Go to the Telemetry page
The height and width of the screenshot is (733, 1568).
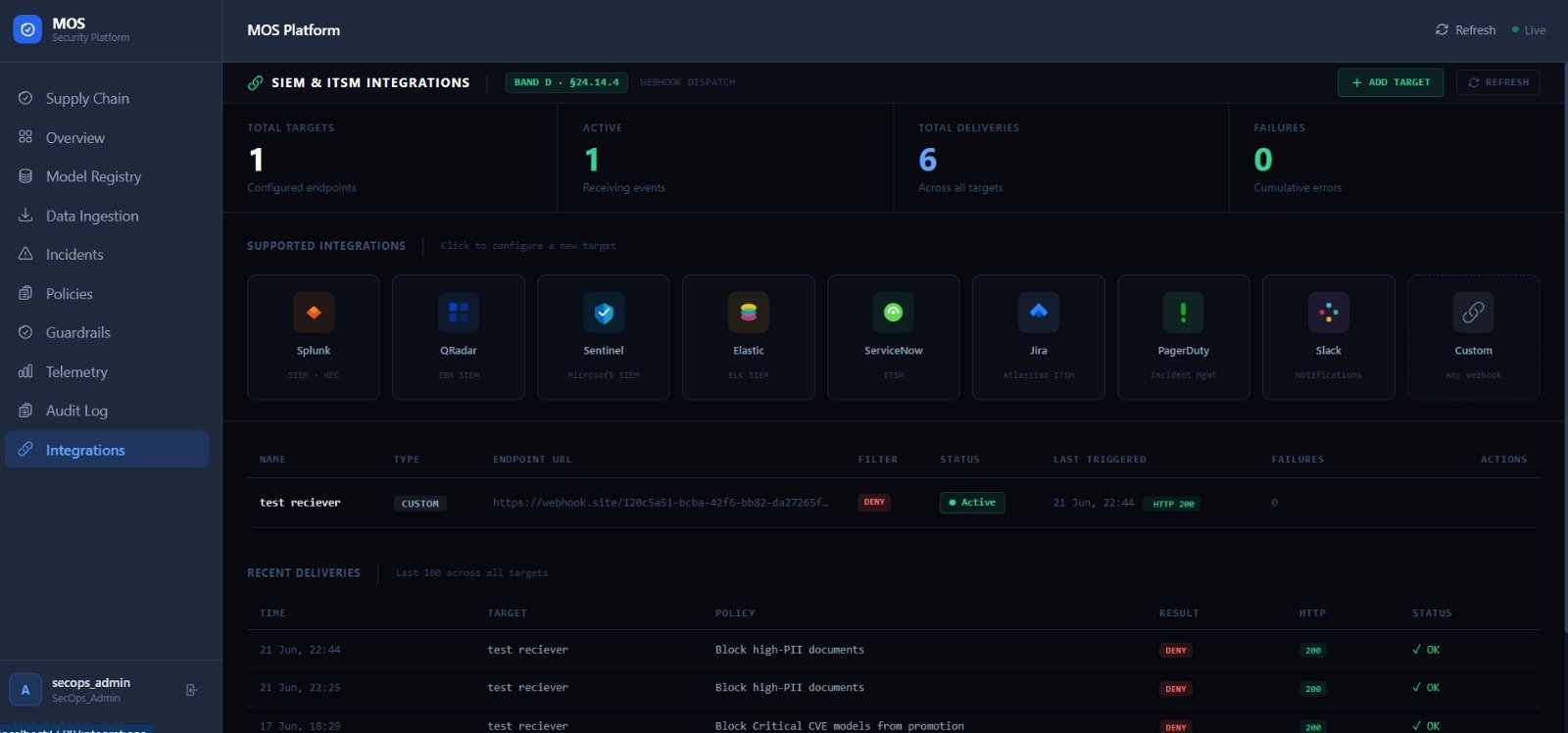[107, 371]
